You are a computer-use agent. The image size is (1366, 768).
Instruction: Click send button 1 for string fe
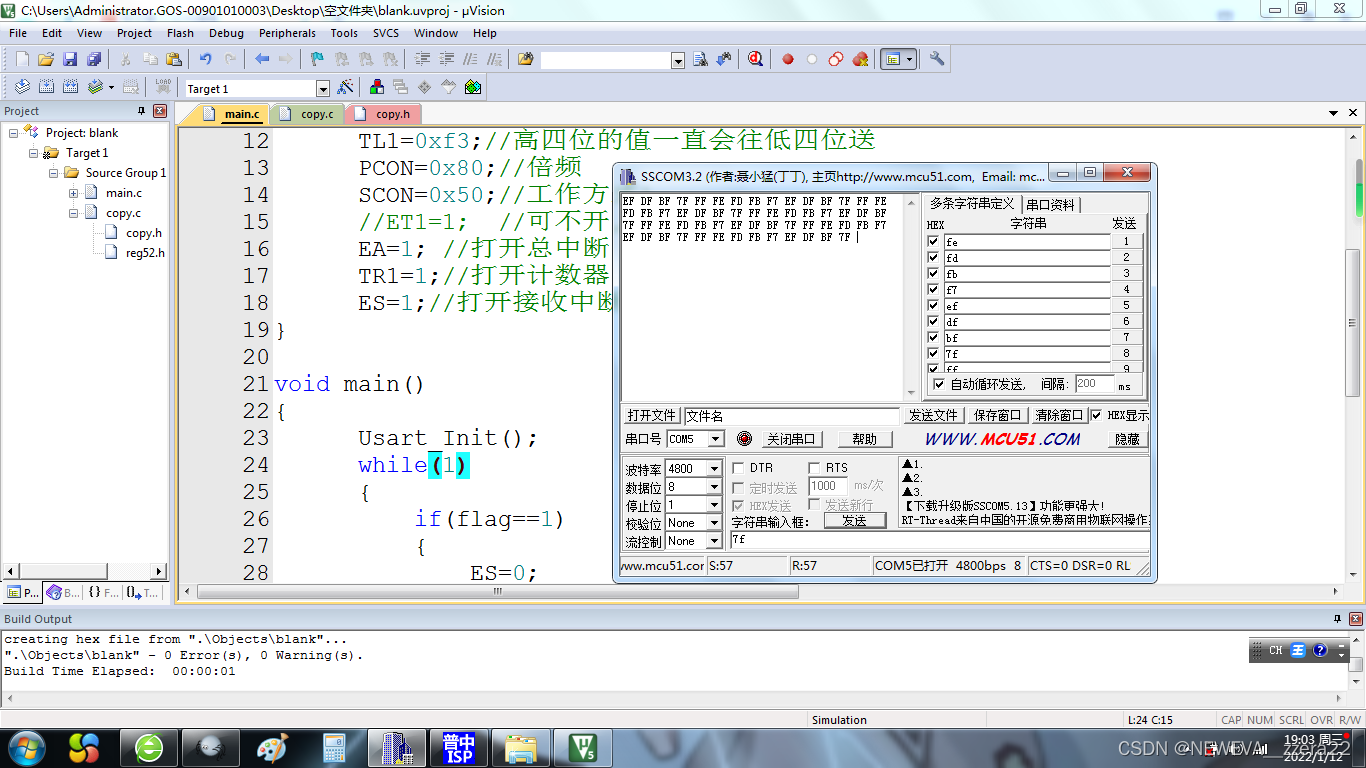pos(1126,241)
